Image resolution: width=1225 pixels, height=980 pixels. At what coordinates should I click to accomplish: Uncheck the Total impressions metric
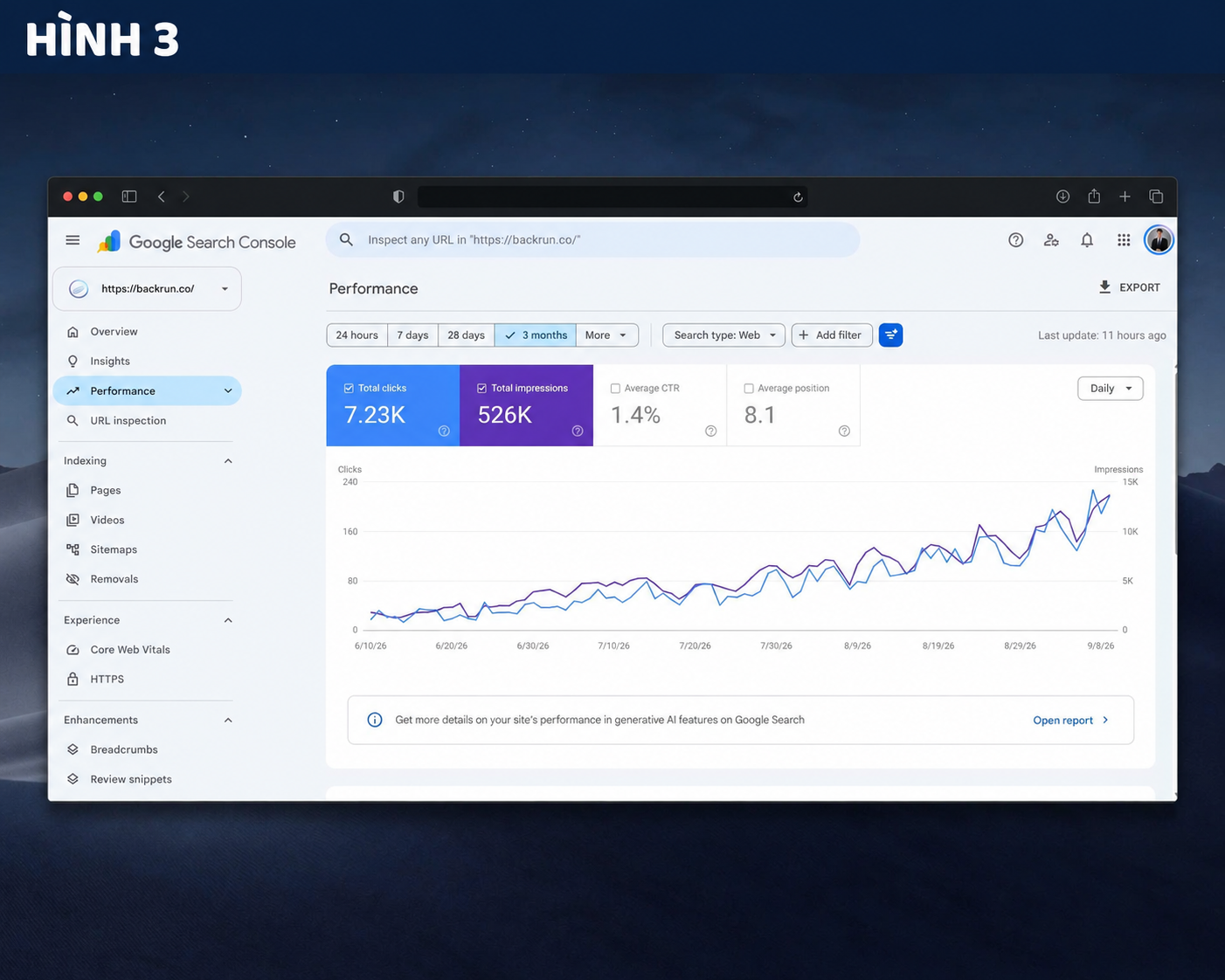pos(481,389)
